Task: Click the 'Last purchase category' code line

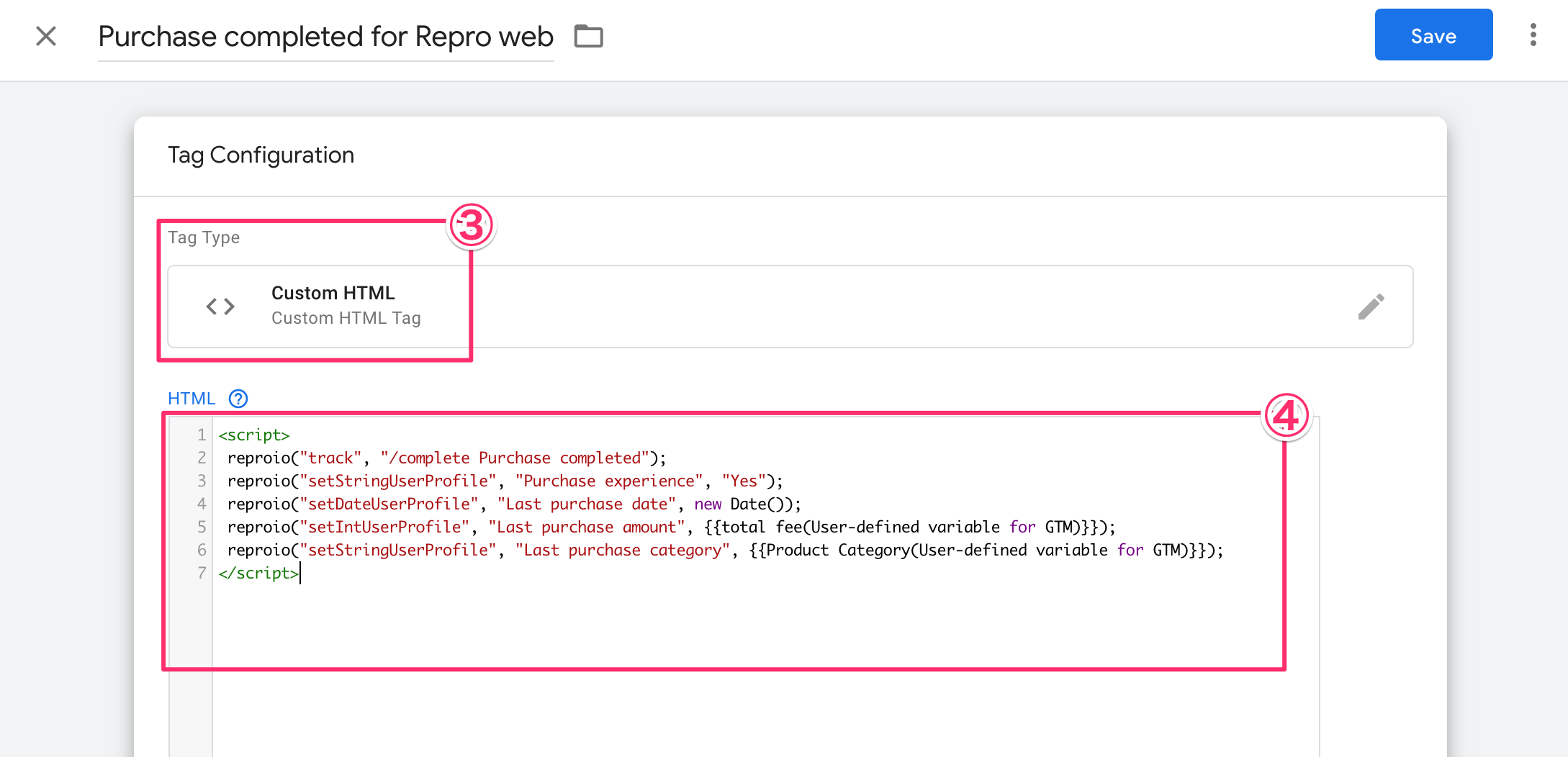Action: 725,550
